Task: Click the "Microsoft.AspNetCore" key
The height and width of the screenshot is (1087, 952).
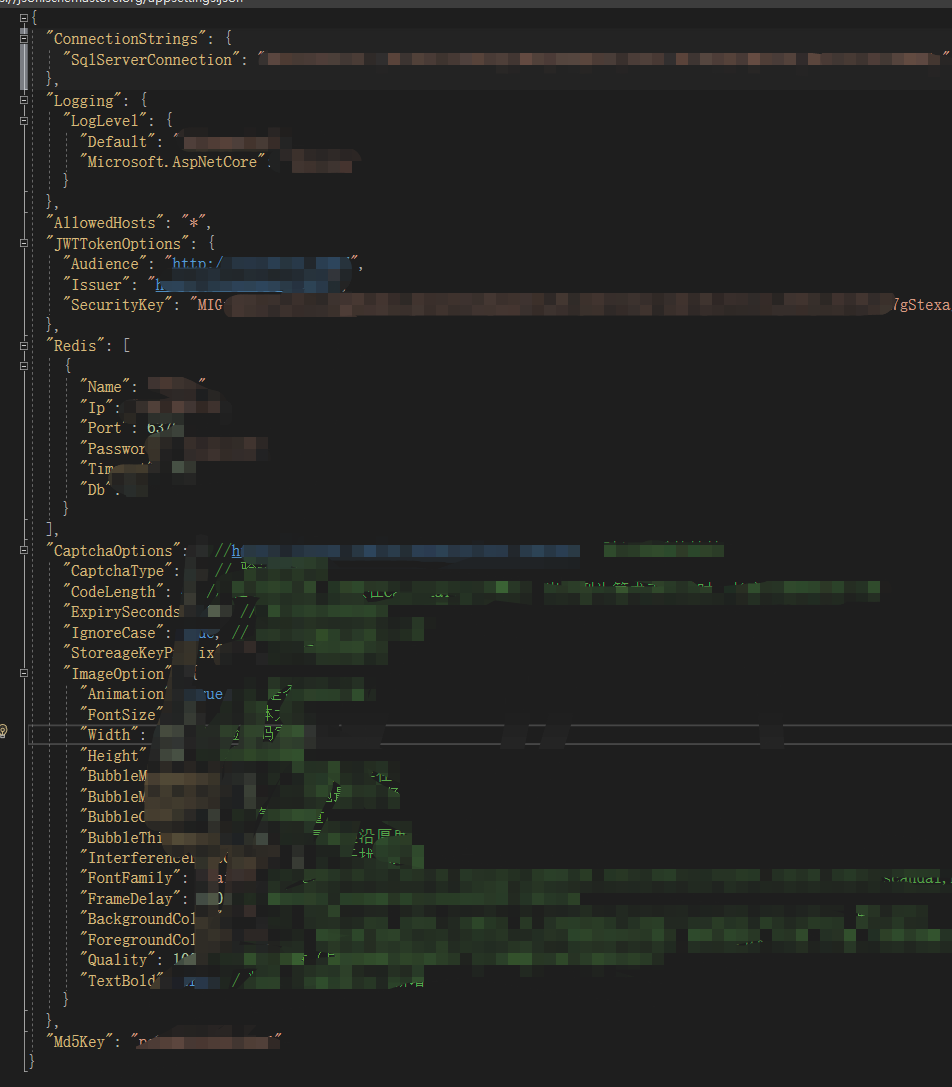Action: point(172,162)
